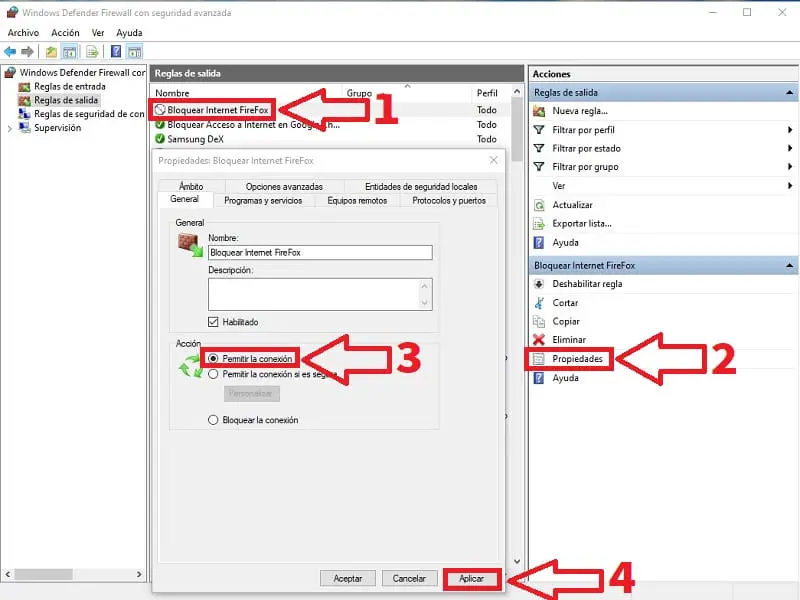800x600 pixels.
Task: Toggle the console tree toolbar icon
Action: 69,52
